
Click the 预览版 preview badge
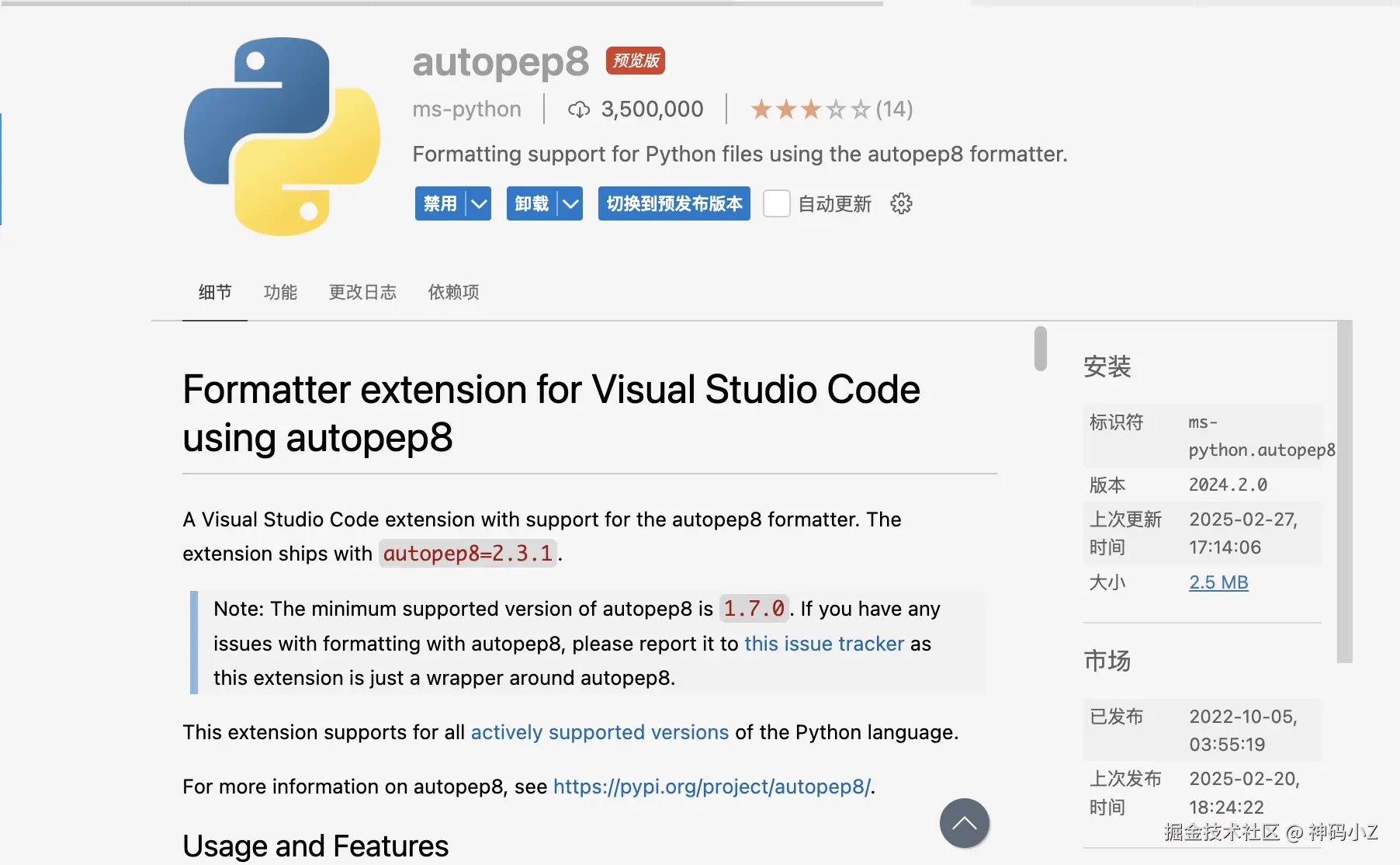coord(636,61)
